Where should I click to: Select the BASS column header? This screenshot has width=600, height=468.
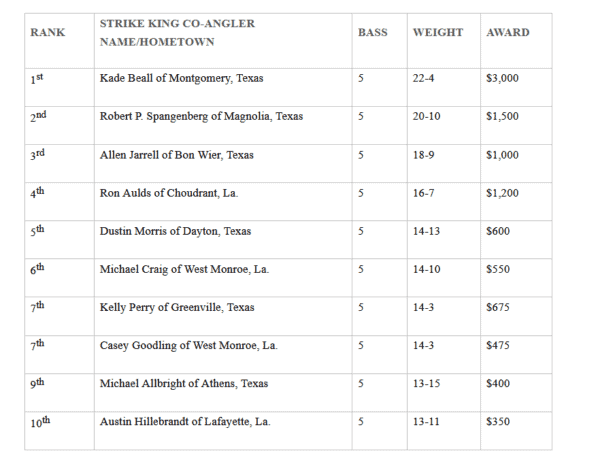point(372,33)
